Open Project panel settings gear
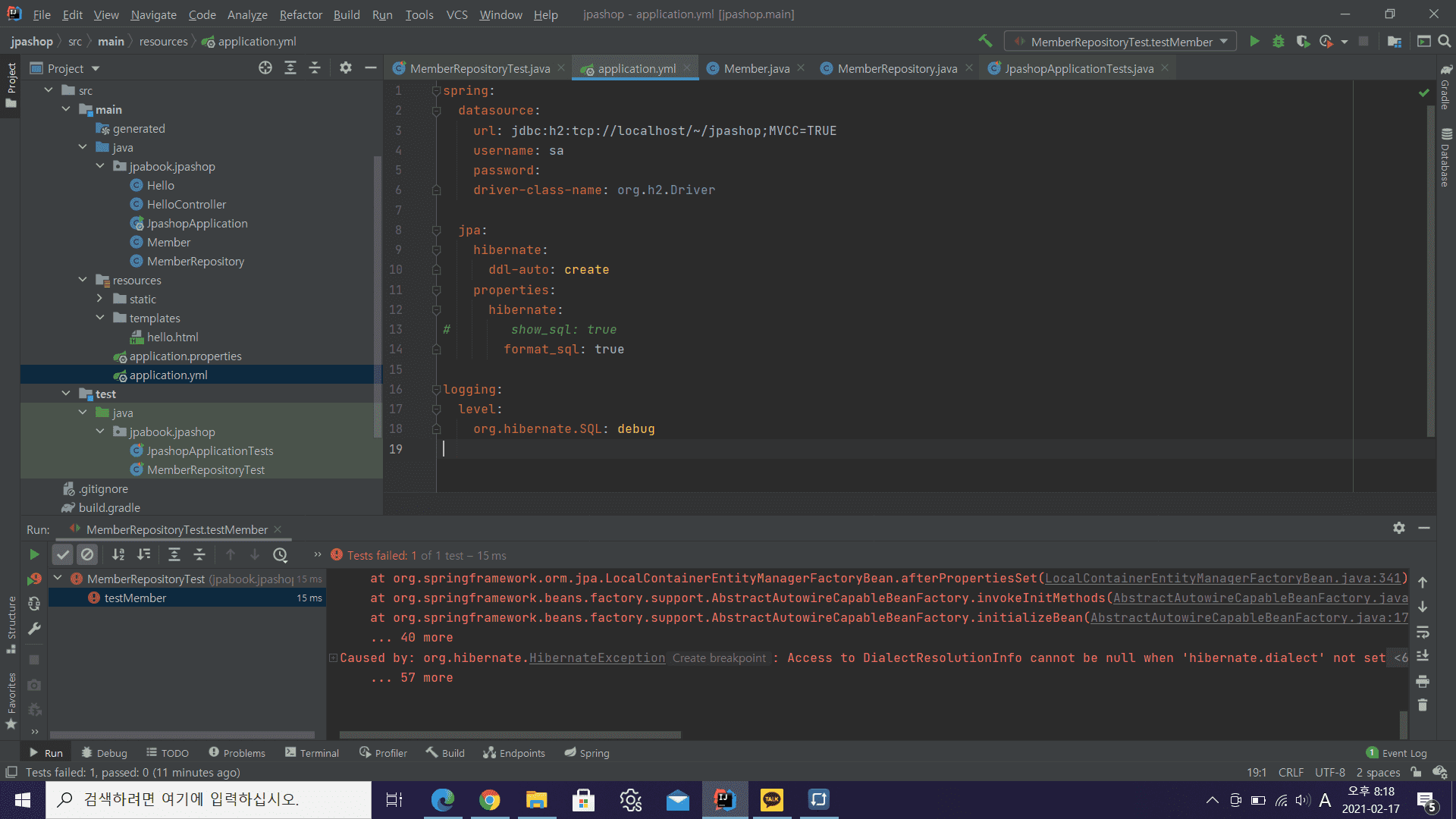This screenshot has height=819, width=1456. [346, 68]
